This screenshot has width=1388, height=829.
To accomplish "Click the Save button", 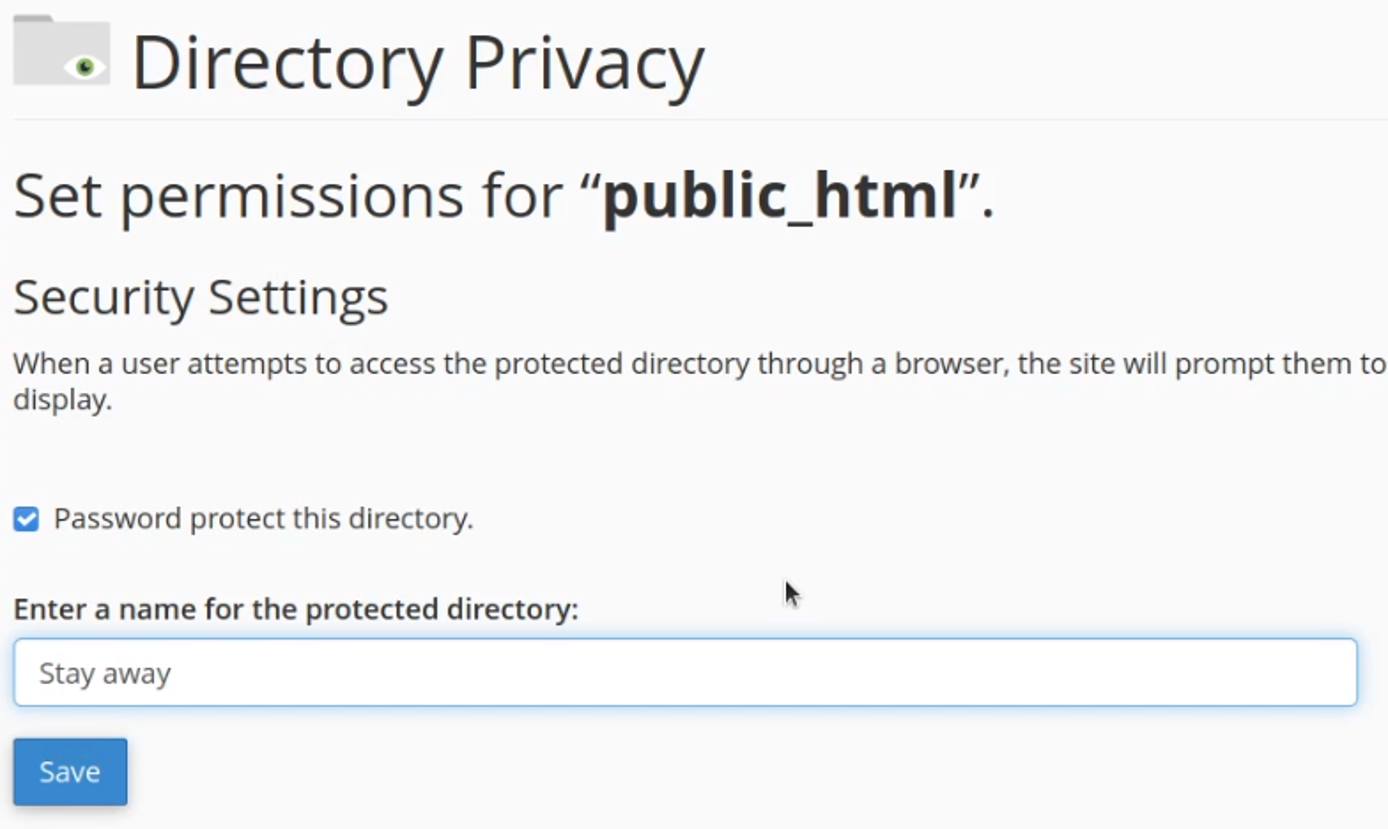I will 69,771.
